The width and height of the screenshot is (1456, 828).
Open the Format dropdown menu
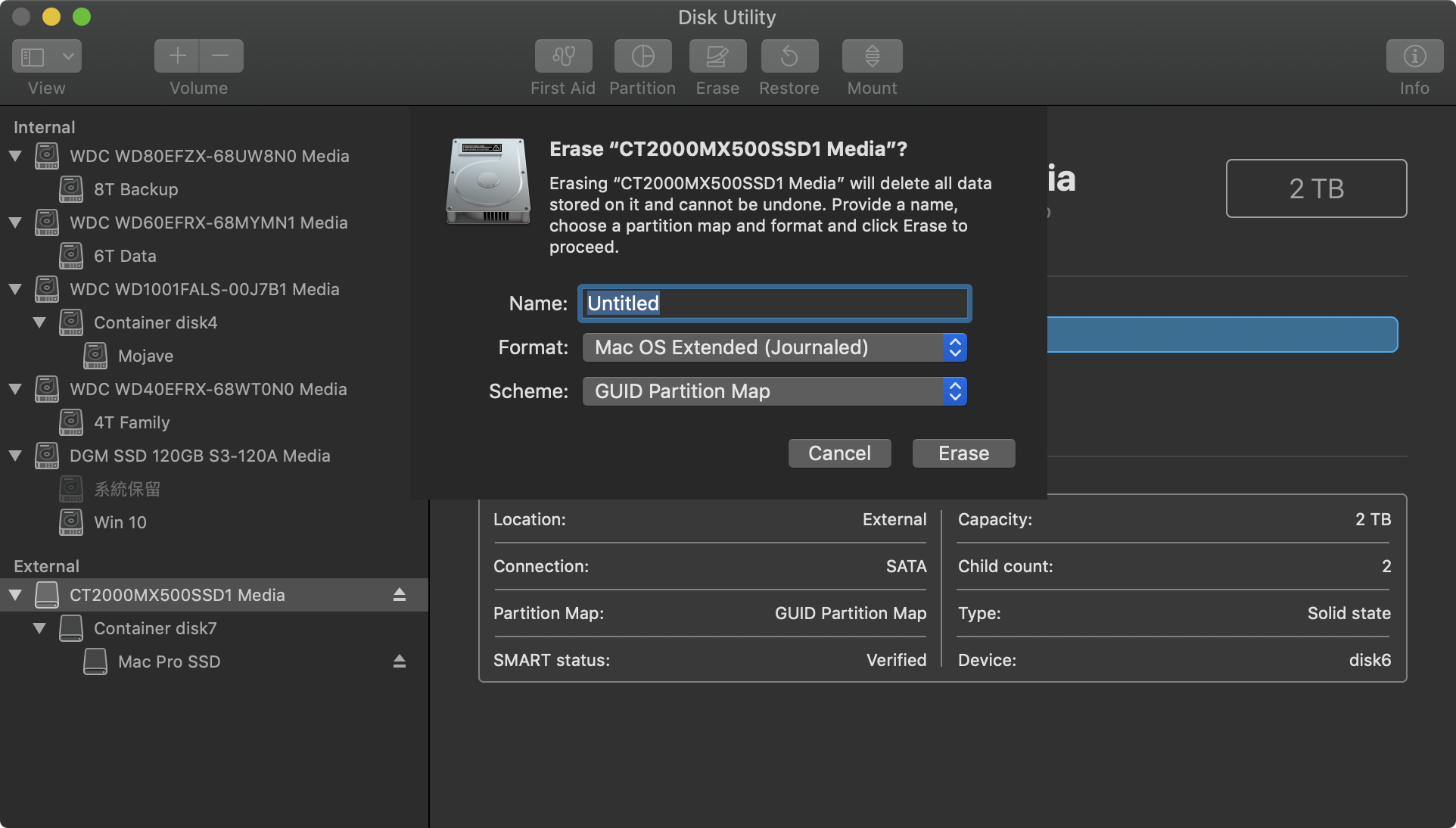[774, 347]
